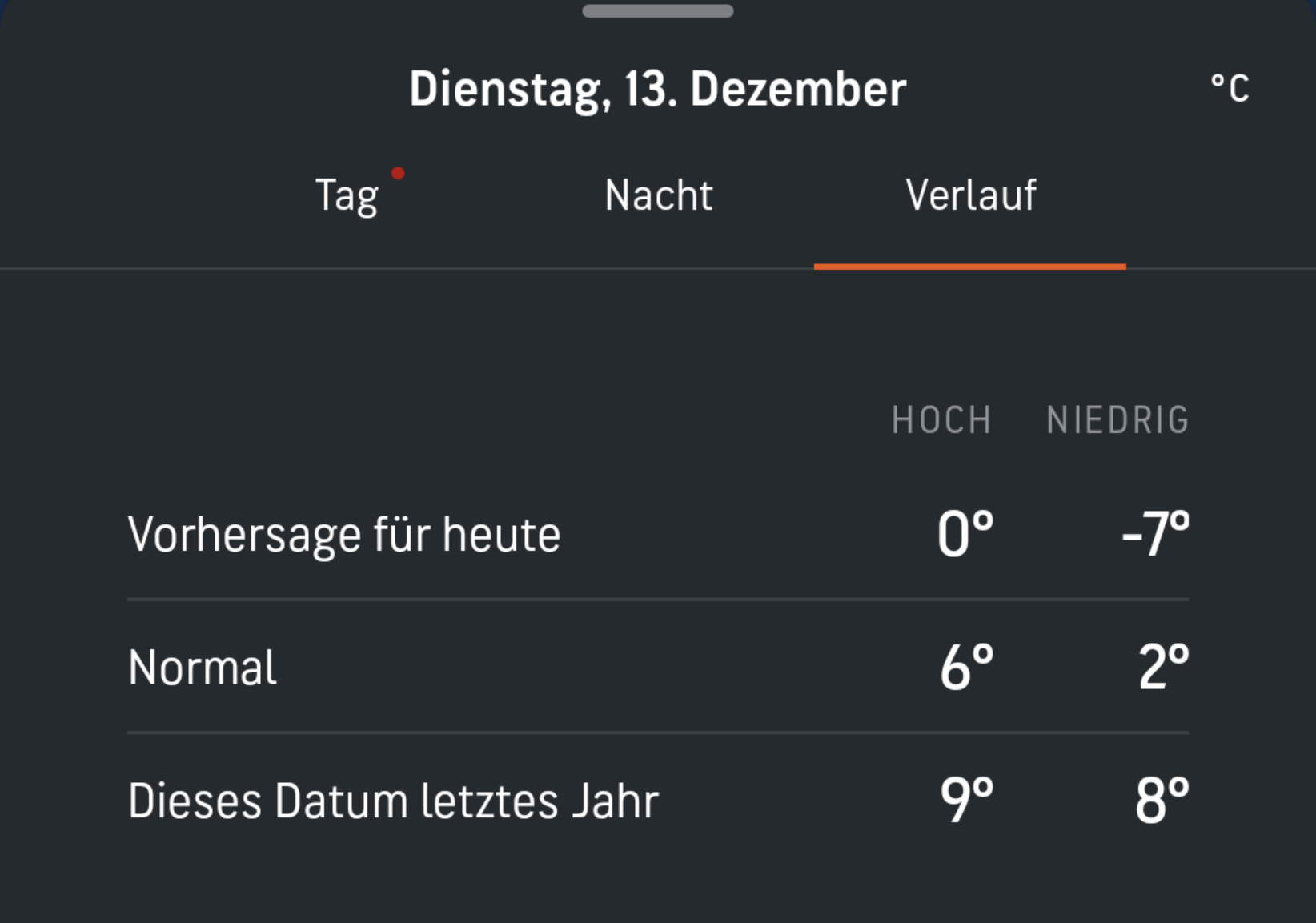Tap last year's high value 9°
Image resolution: width=1316 pixels, height=923 pixels.
(x=967, y=801)
